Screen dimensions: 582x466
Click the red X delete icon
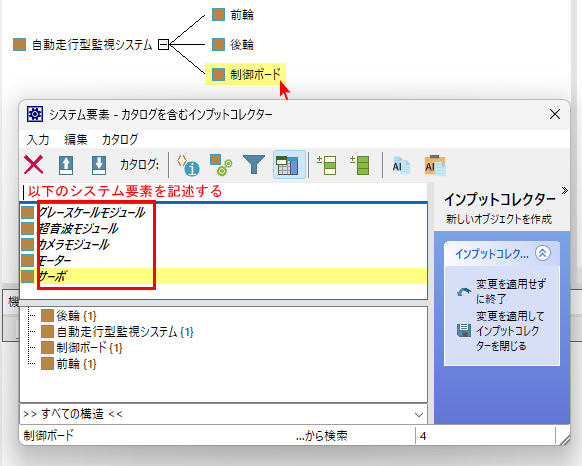point(34,164)
